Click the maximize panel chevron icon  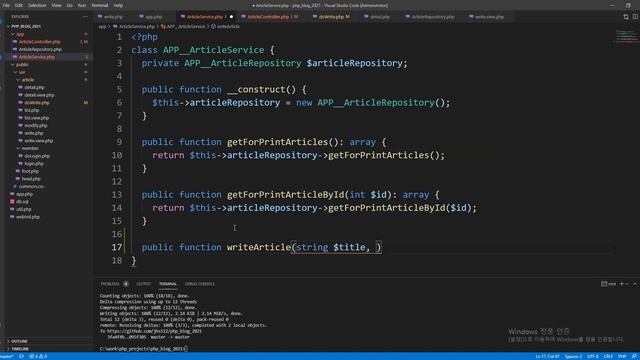pos(635,284)
